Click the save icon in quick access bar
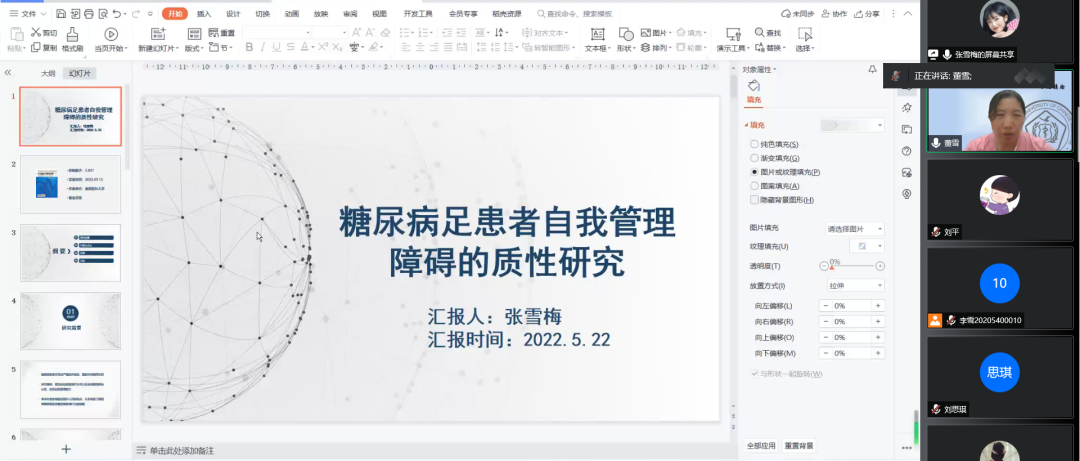Screen dimensions: 1080x461 point(62,14)
